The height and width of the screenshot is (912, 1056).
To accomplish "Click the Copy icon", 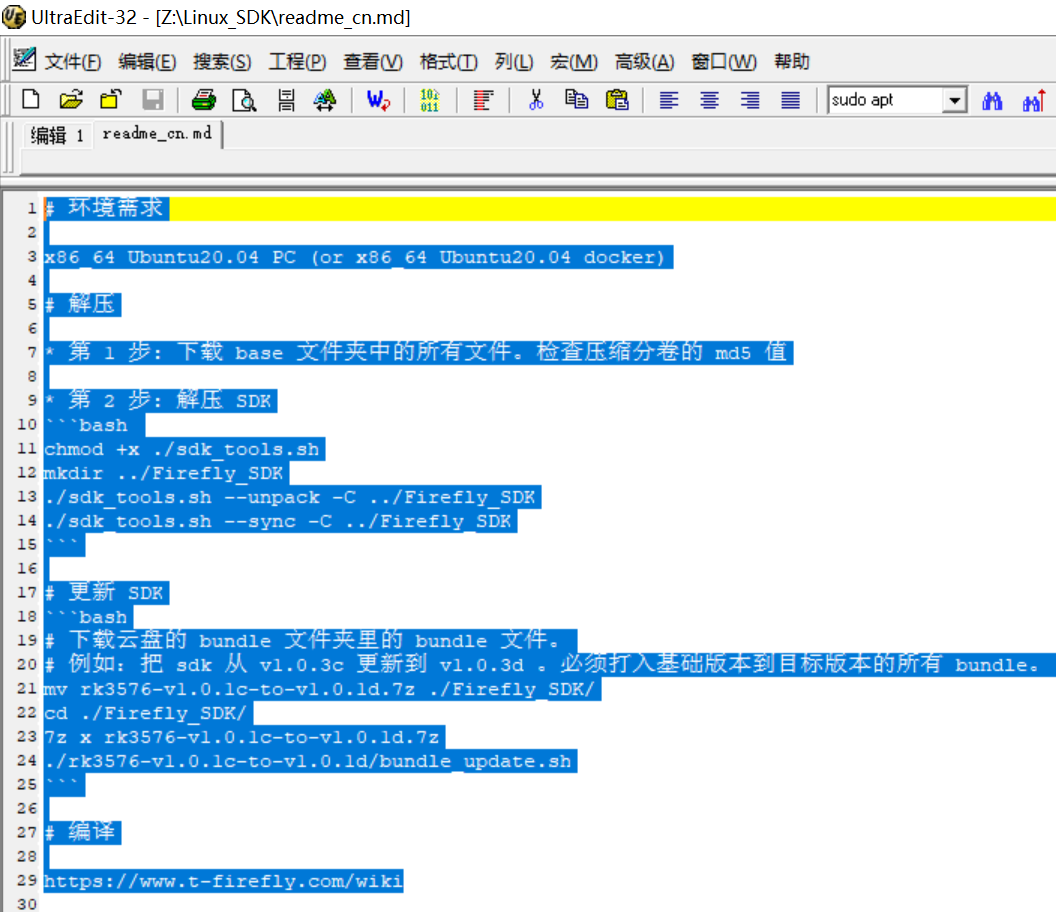I will [x=576, y=100].
